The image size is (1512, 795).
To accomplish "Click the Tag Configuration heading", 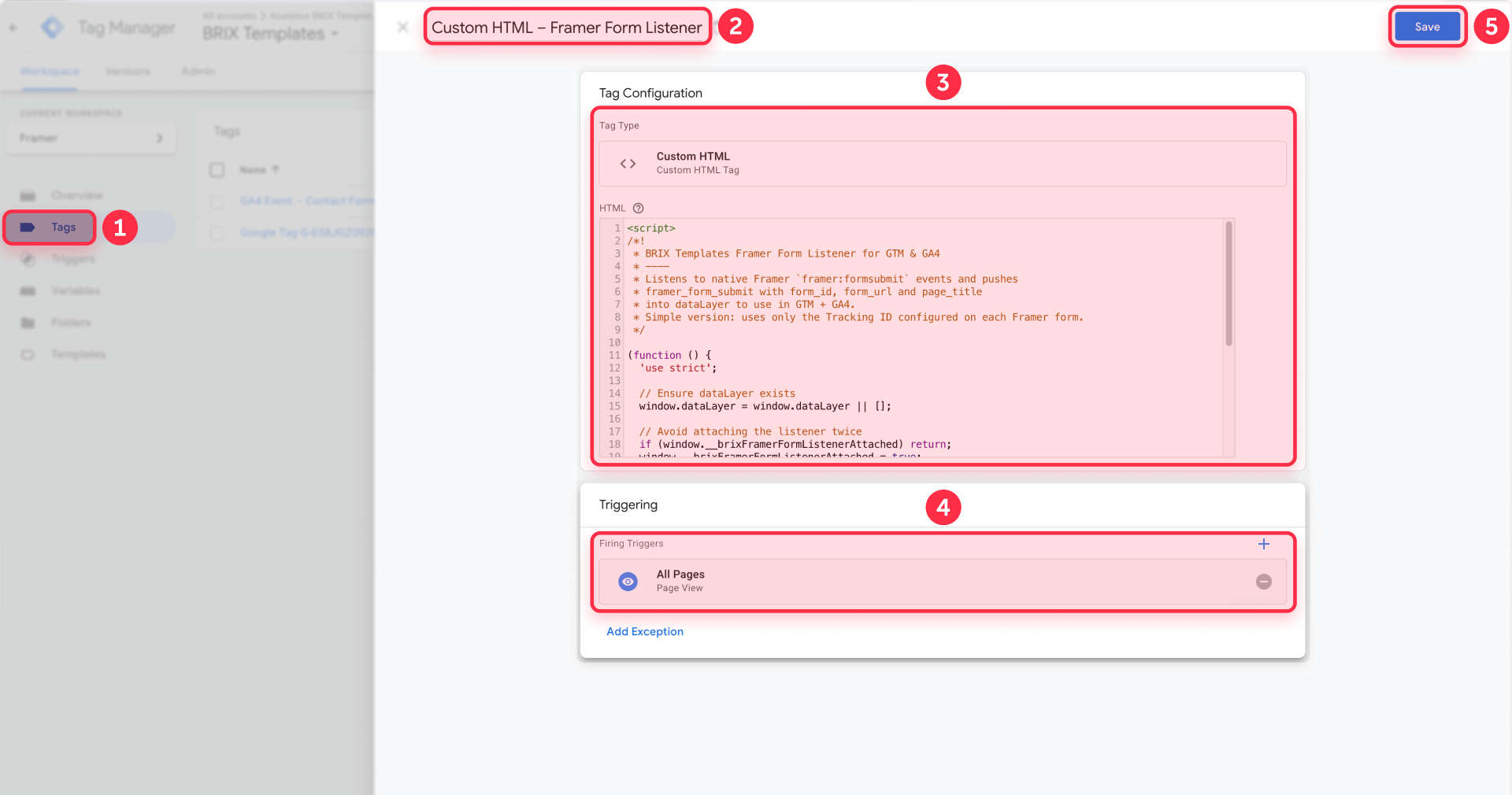I will (650, 93).
